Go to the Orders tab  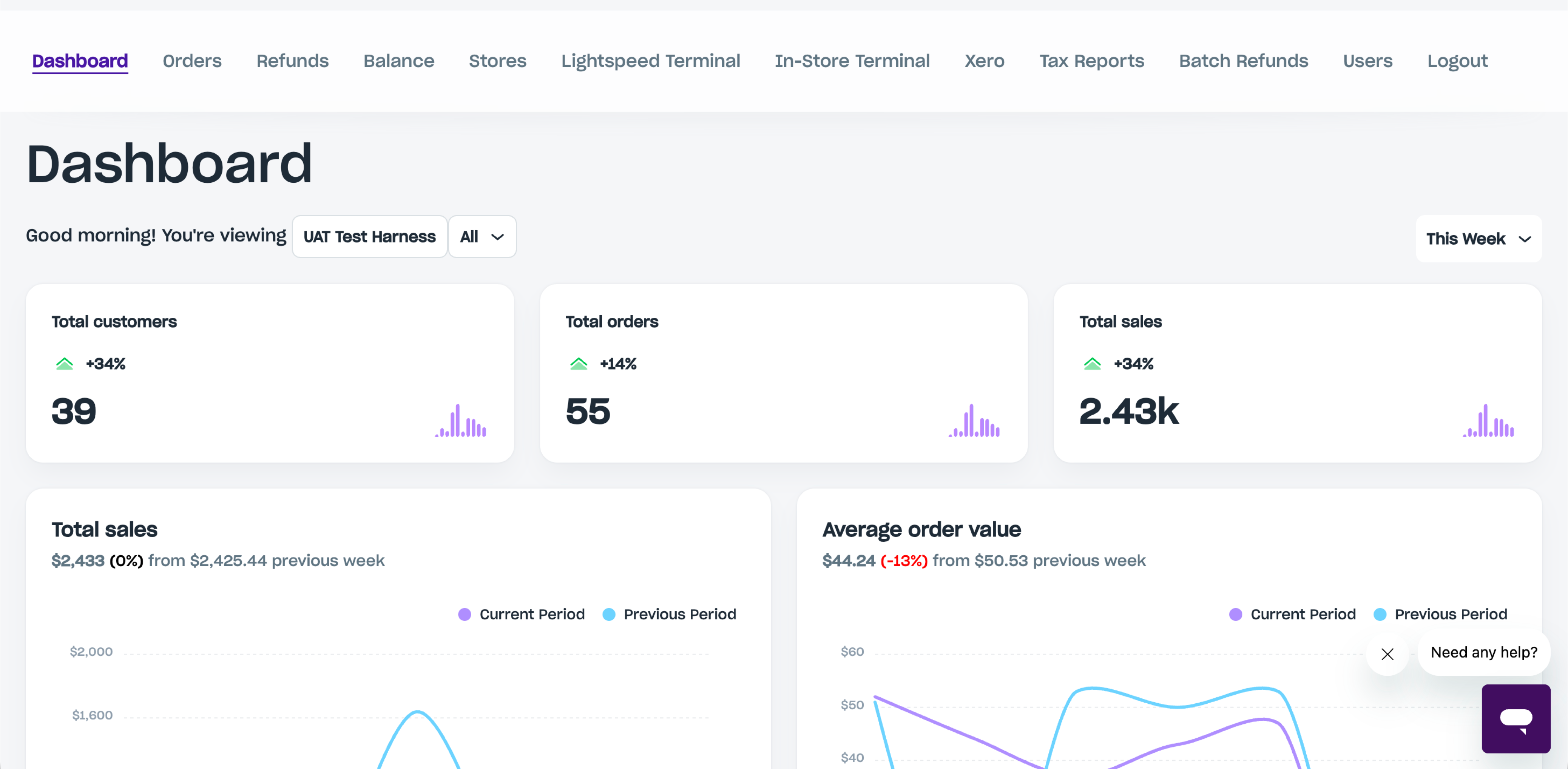coord(192,61)
